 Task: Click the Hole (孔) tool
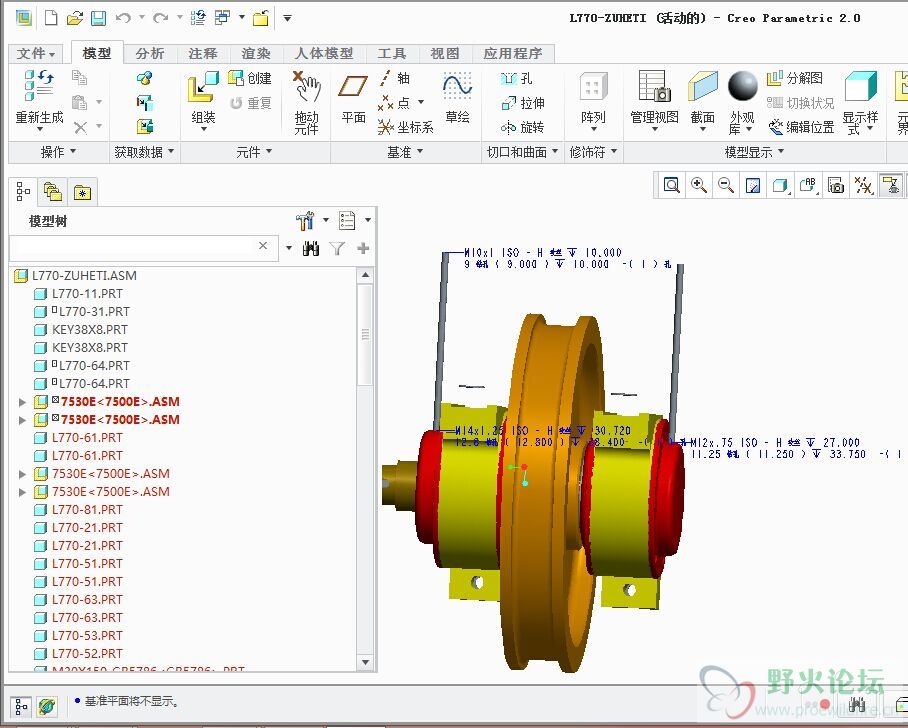pyautogui.click(x=516, y=78)
